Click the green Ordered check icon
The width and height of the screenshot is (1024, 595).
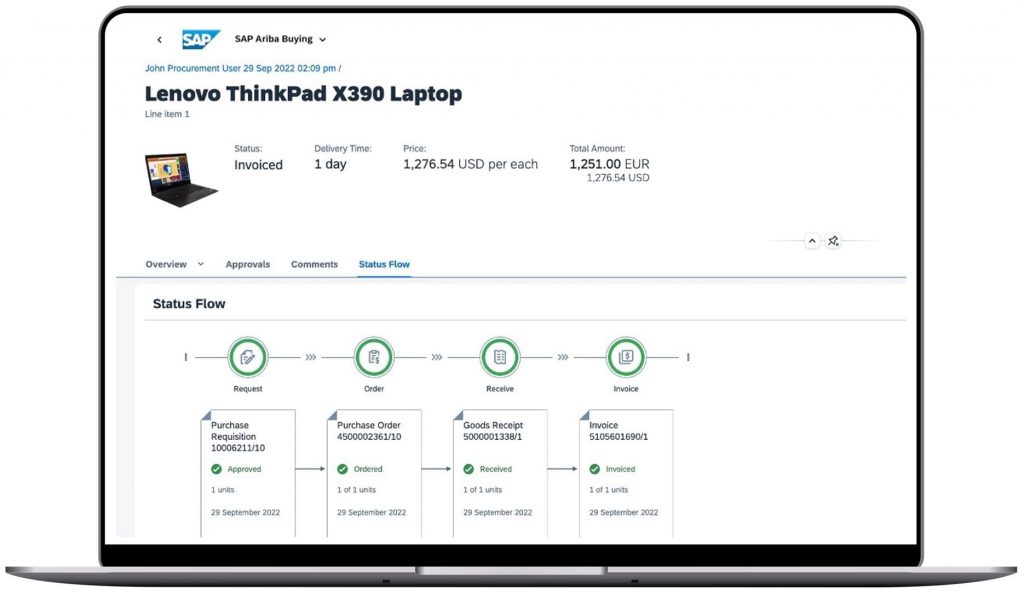point(342,469)
